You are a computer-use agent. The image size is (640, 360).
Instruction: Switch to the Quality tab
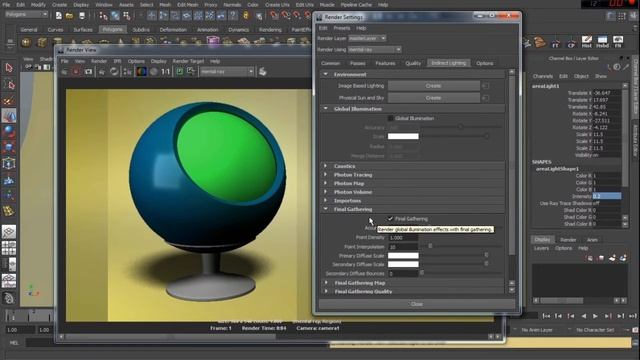(x=413, y=63)
